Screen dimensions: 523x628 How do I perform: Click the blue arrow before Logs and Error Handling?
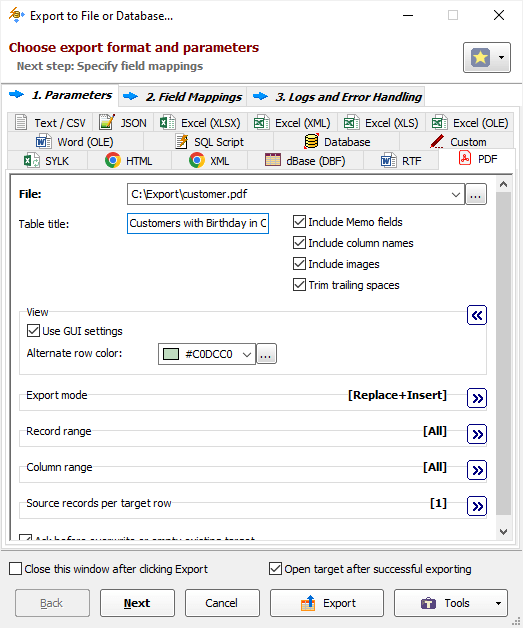260,96
